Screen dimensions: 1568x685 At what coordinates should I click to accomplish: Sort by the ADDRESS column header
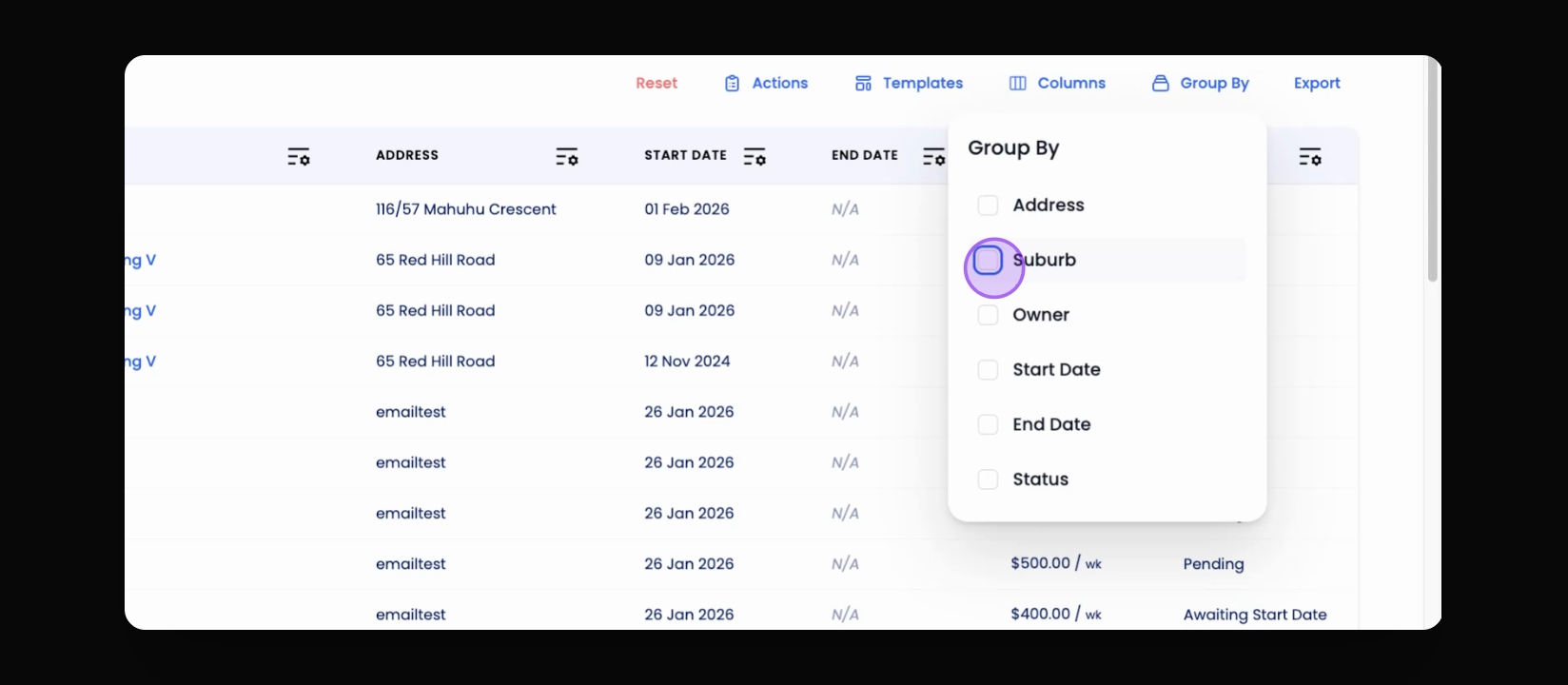407,155
